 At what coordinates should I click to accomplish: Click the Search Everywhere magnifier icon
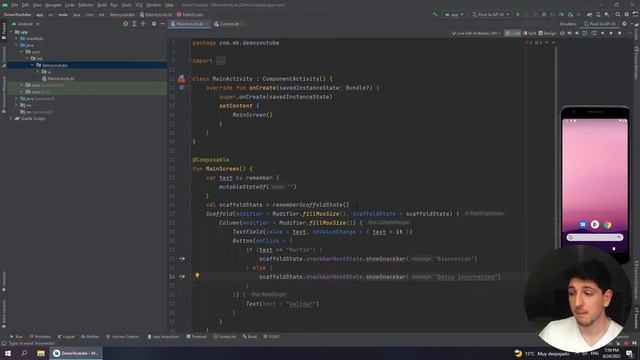tap(618, 14)
